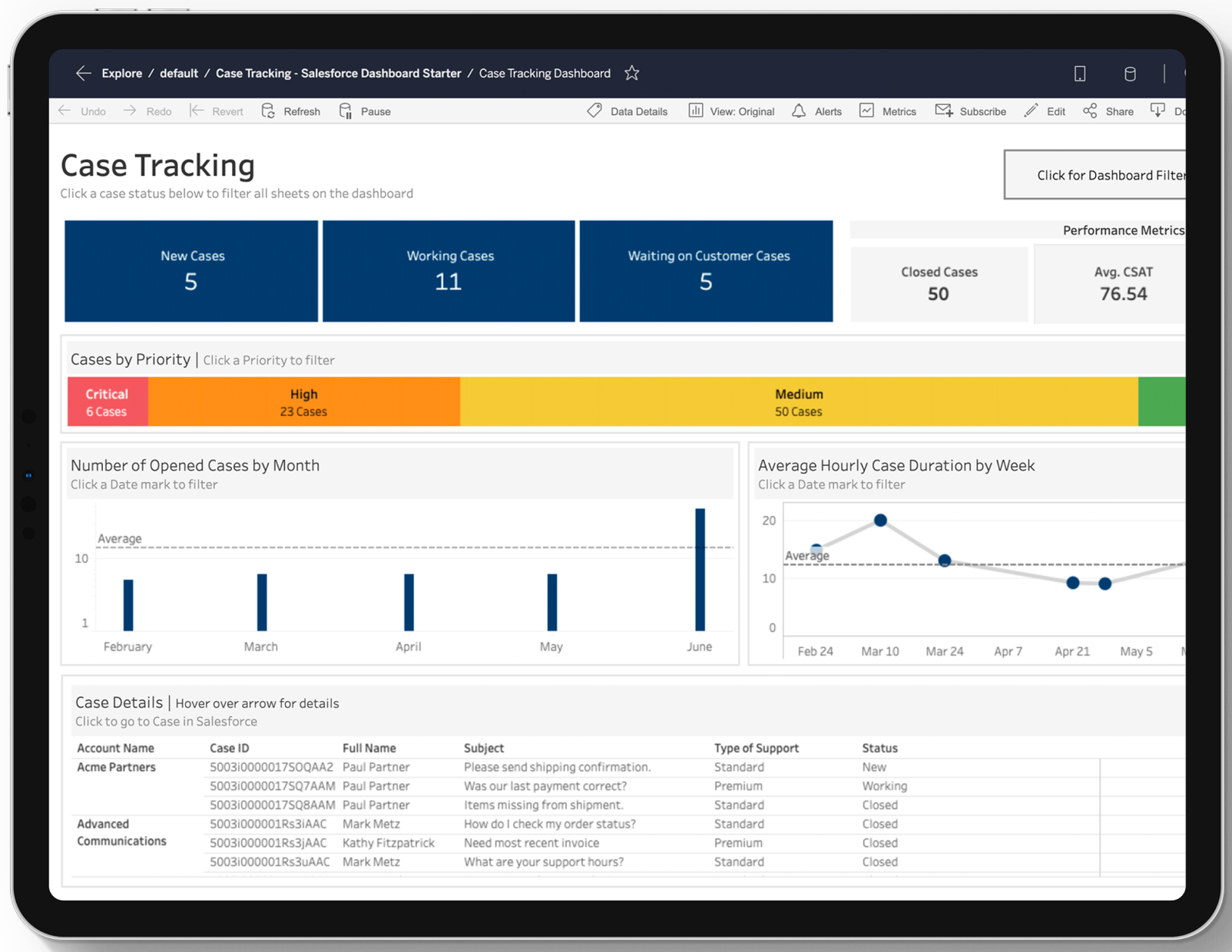The height and width of the screenshot is (952, 1232).
Task: Refresh the dashboard data
Action: click(290, 111)
